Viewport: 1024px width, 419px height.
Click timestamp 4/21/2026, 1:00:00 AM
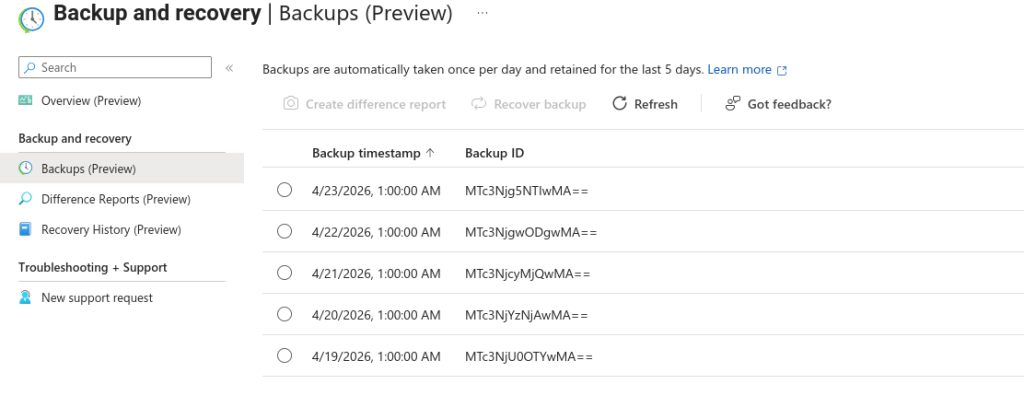[376, 273]
